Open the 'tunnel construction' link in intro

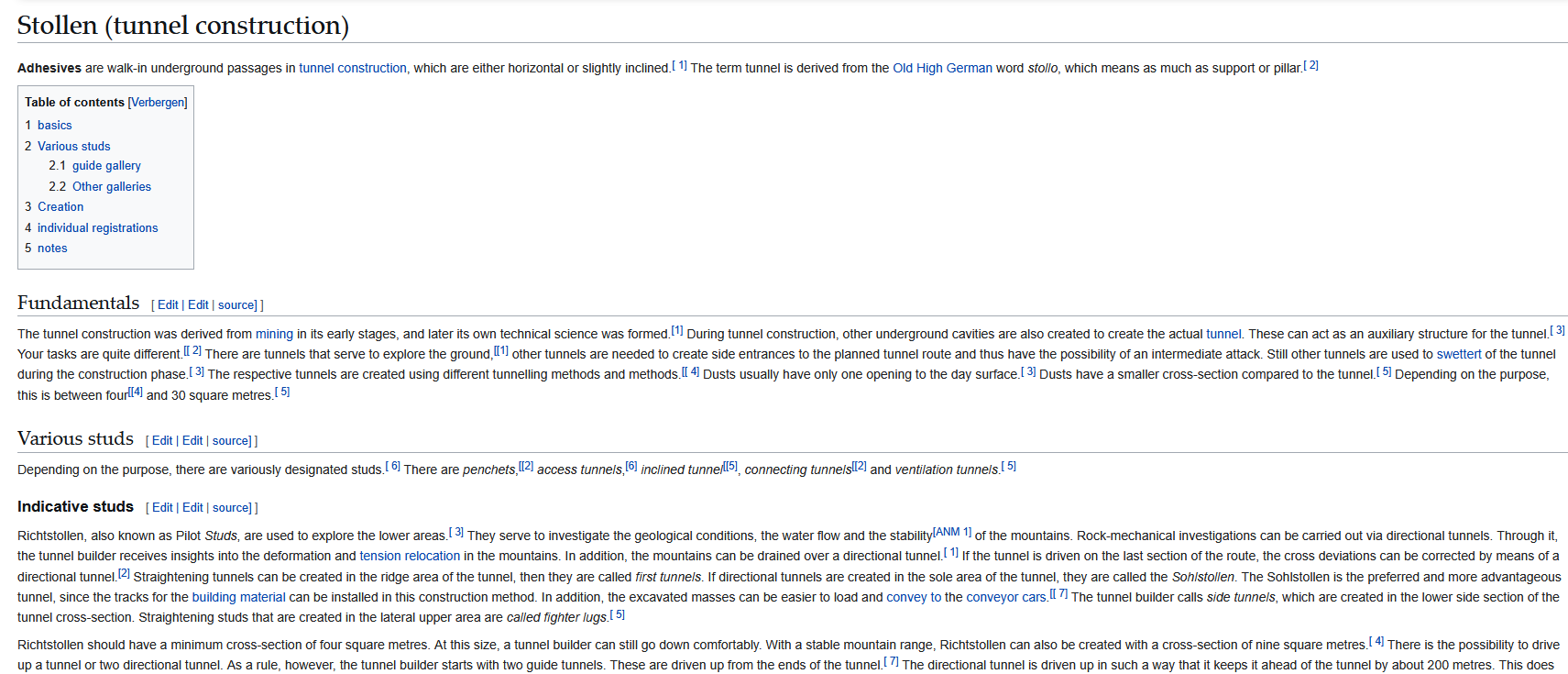pyautogui.click(x=353, y=68)
